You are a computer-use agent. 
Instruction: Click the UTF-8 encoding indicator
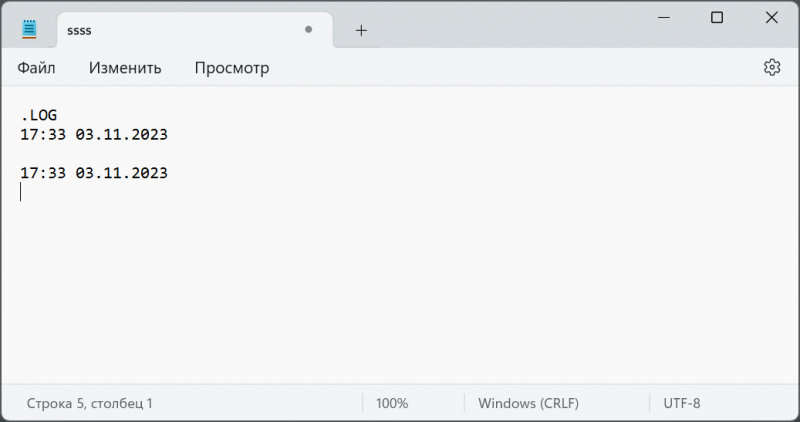[682, 403]
